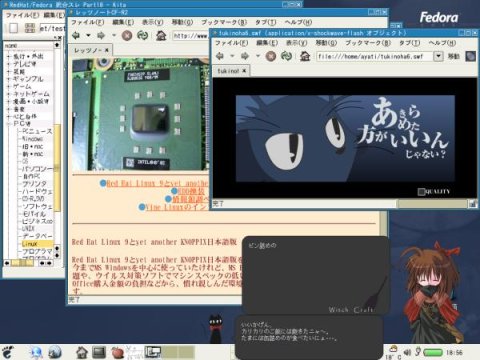480x360 pixels.
Task: Click the home icon in the middle browser window
Action: 161,35
